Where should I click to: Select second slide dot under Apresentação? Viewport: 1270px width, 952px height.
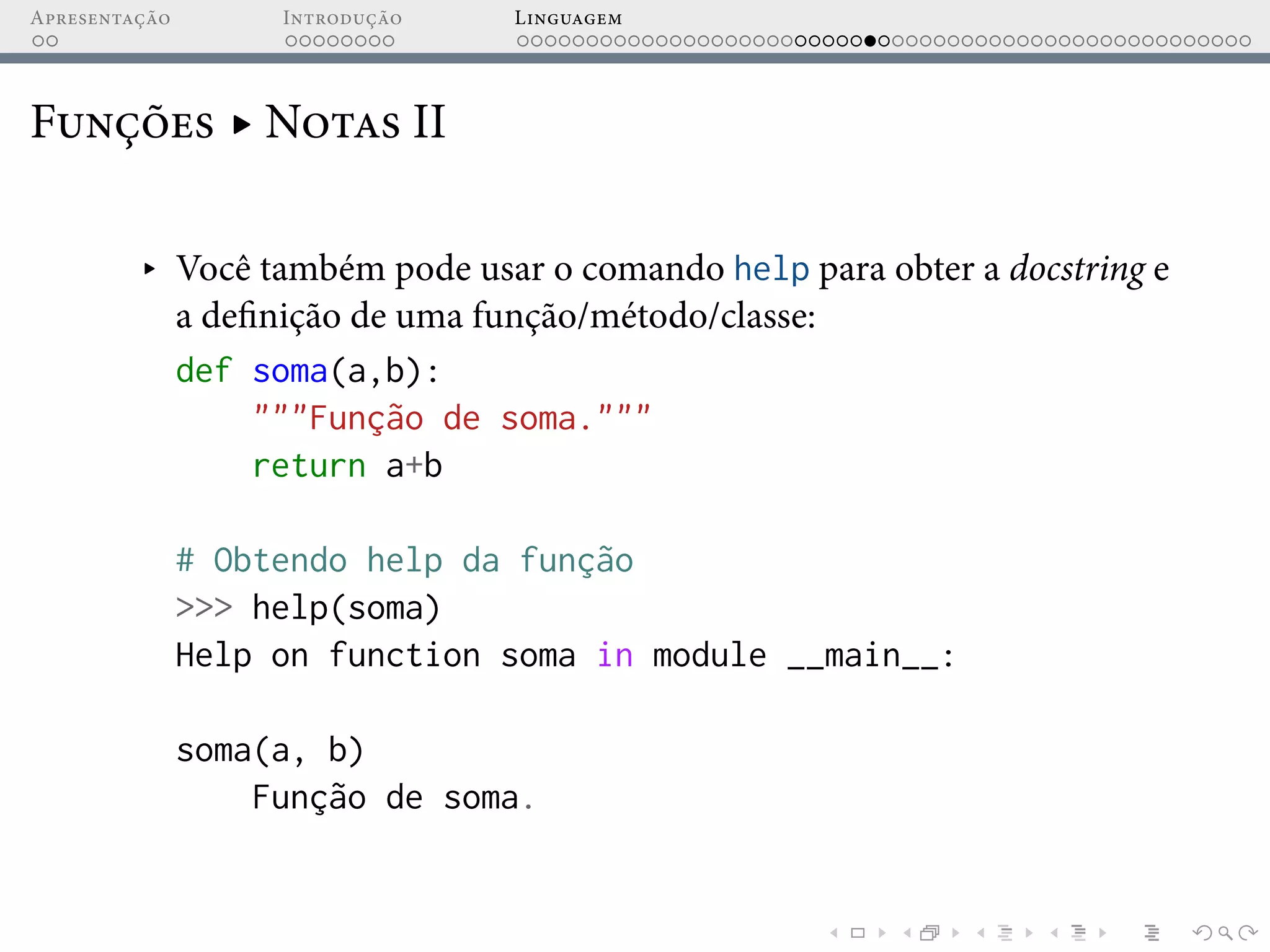click(x=52, y=41)
